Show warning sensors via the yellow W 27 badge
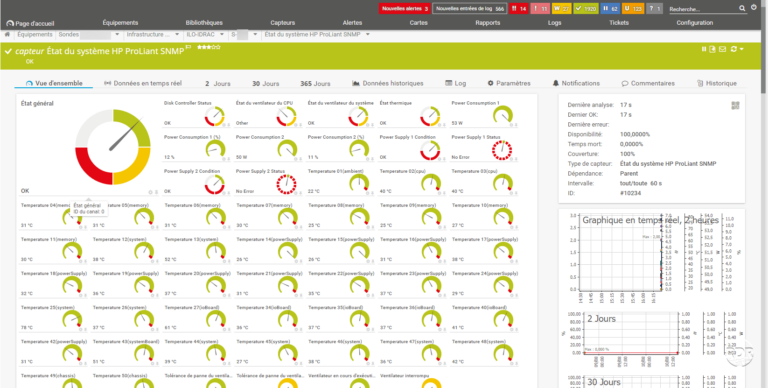This screenshot has width=768, height=388. tap(561, 9)
